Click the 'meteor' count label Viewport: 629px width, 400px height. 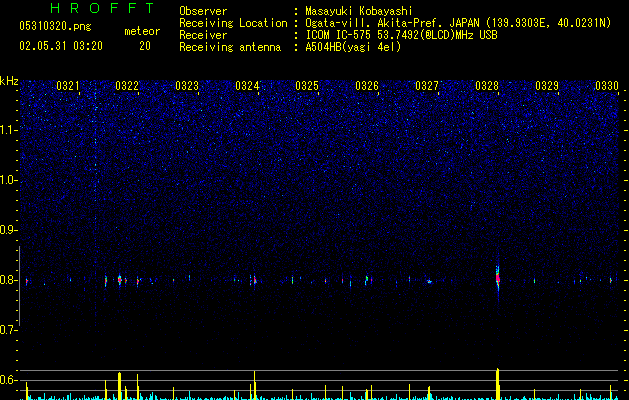142,31
